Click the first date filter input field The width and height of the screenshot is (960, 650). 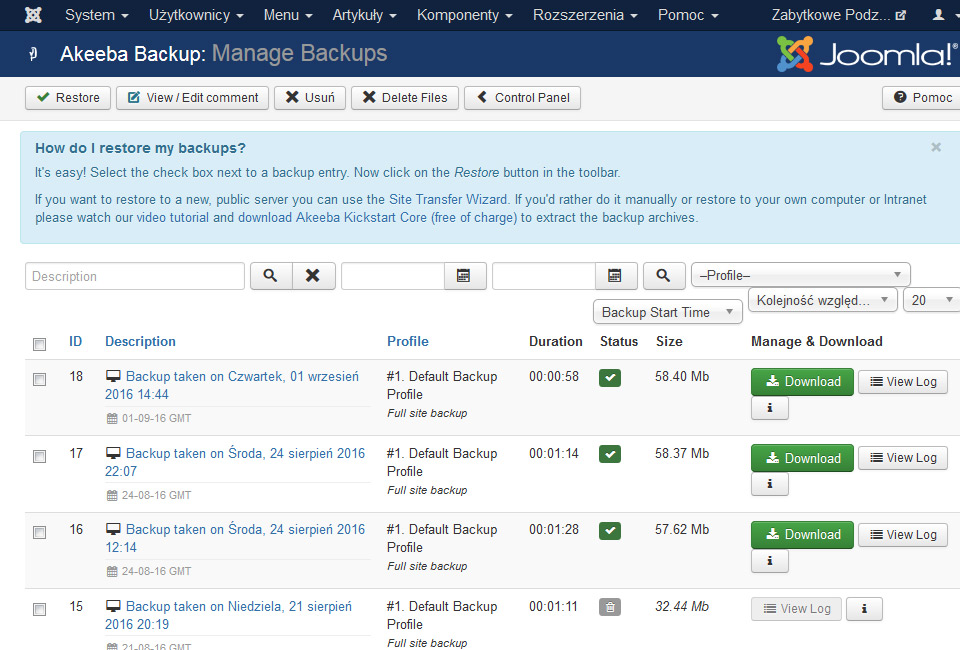393,276
